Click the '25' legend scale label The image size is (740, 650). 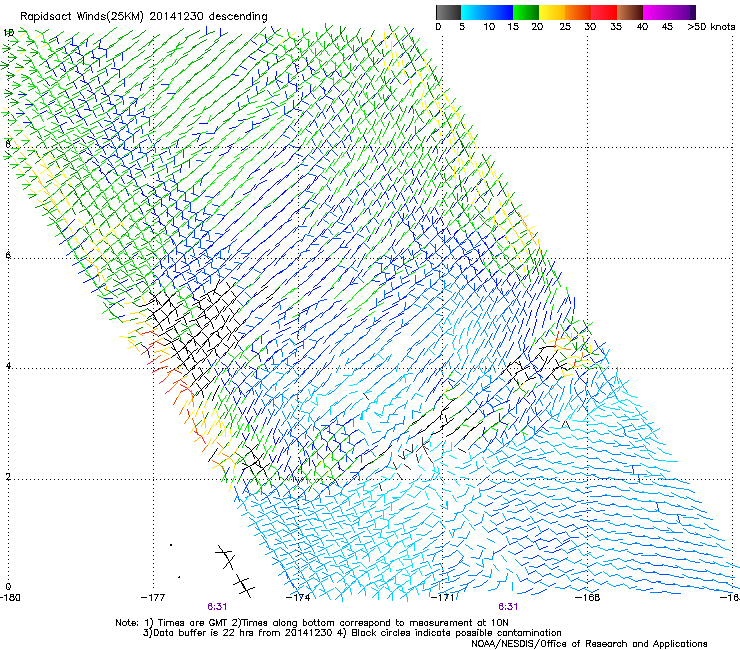point(565,26)
